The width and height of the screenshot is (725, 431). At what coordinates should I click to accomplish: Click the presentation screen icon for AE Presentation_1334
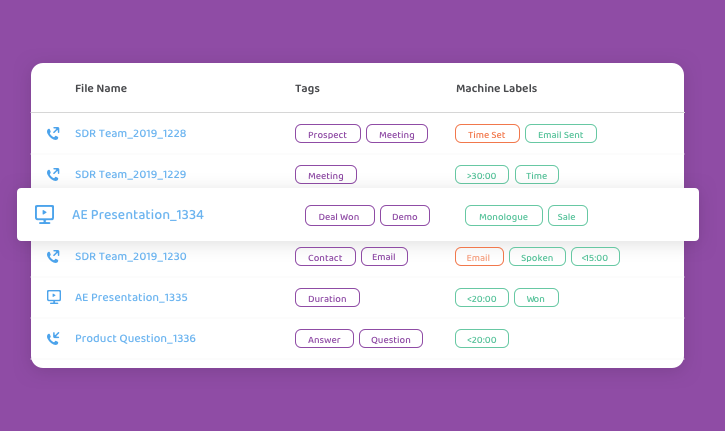(x=44, y=215)
